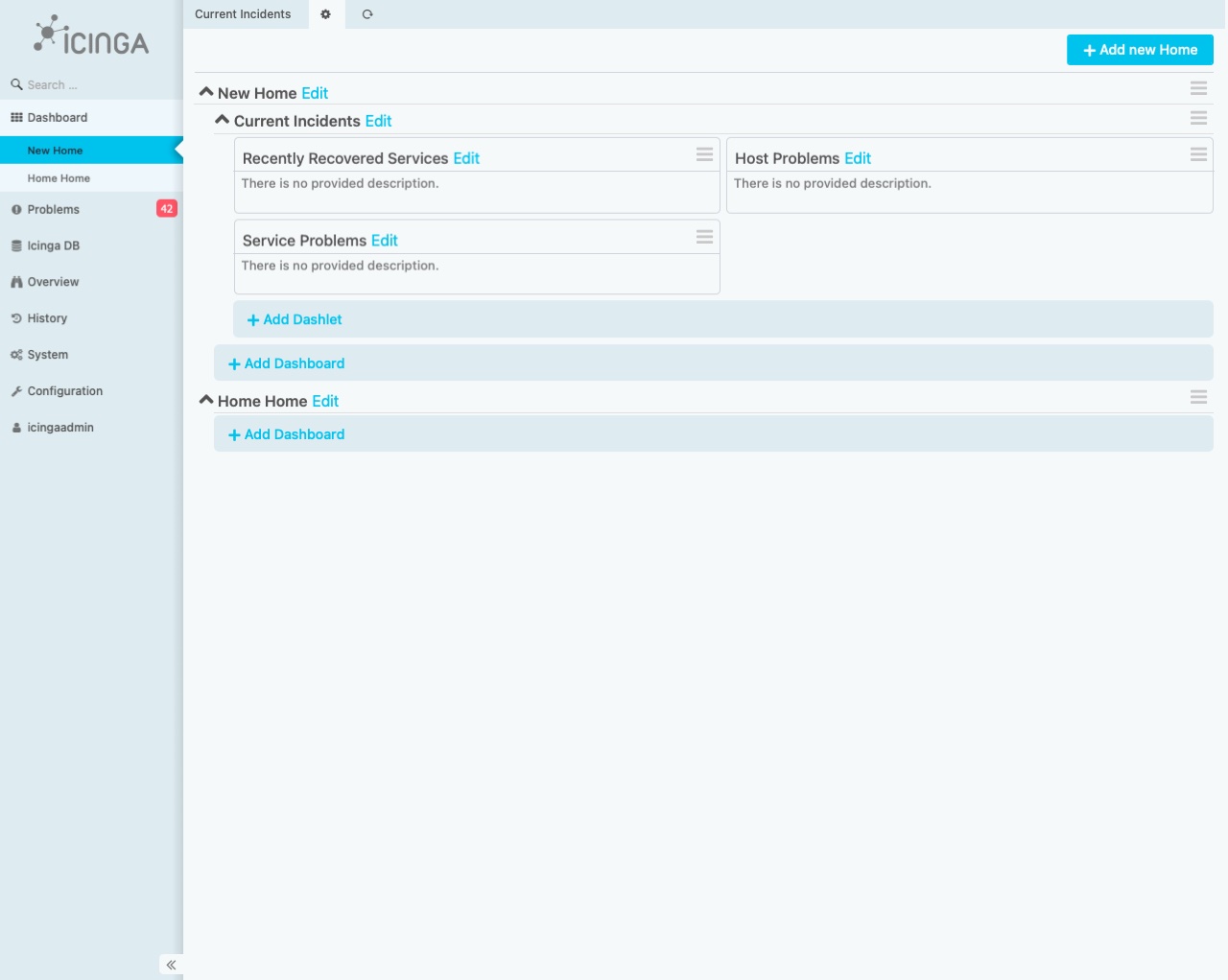The width and height of the screenshot is (1228, 980).
Task: Edit the Home Home entry
Action: coord(325,401)
